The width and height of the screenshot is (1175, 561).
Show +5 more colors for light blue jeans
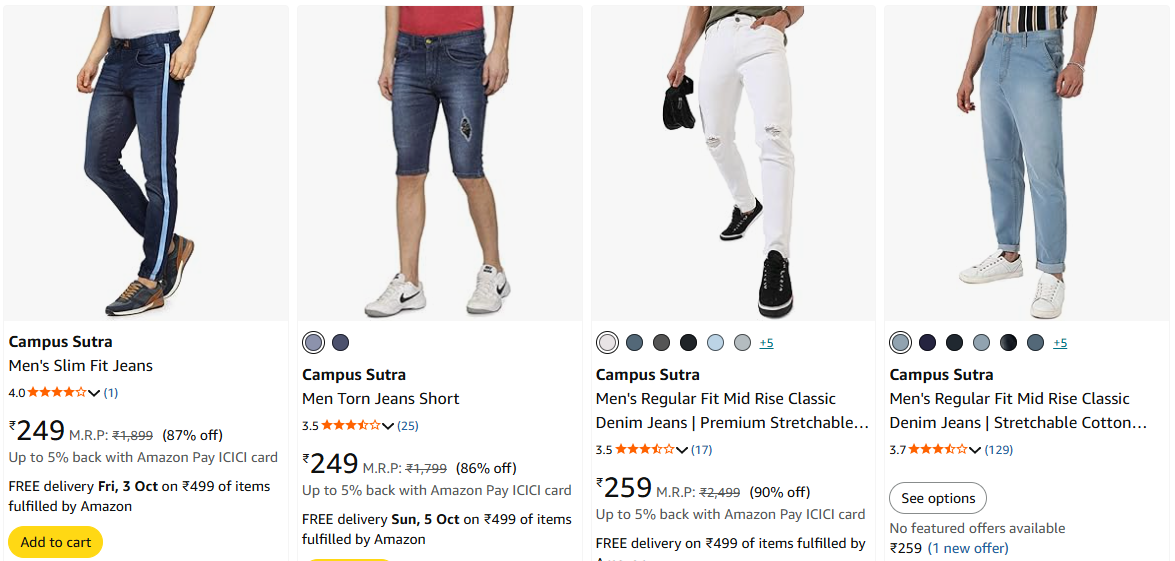[1060, 343]
